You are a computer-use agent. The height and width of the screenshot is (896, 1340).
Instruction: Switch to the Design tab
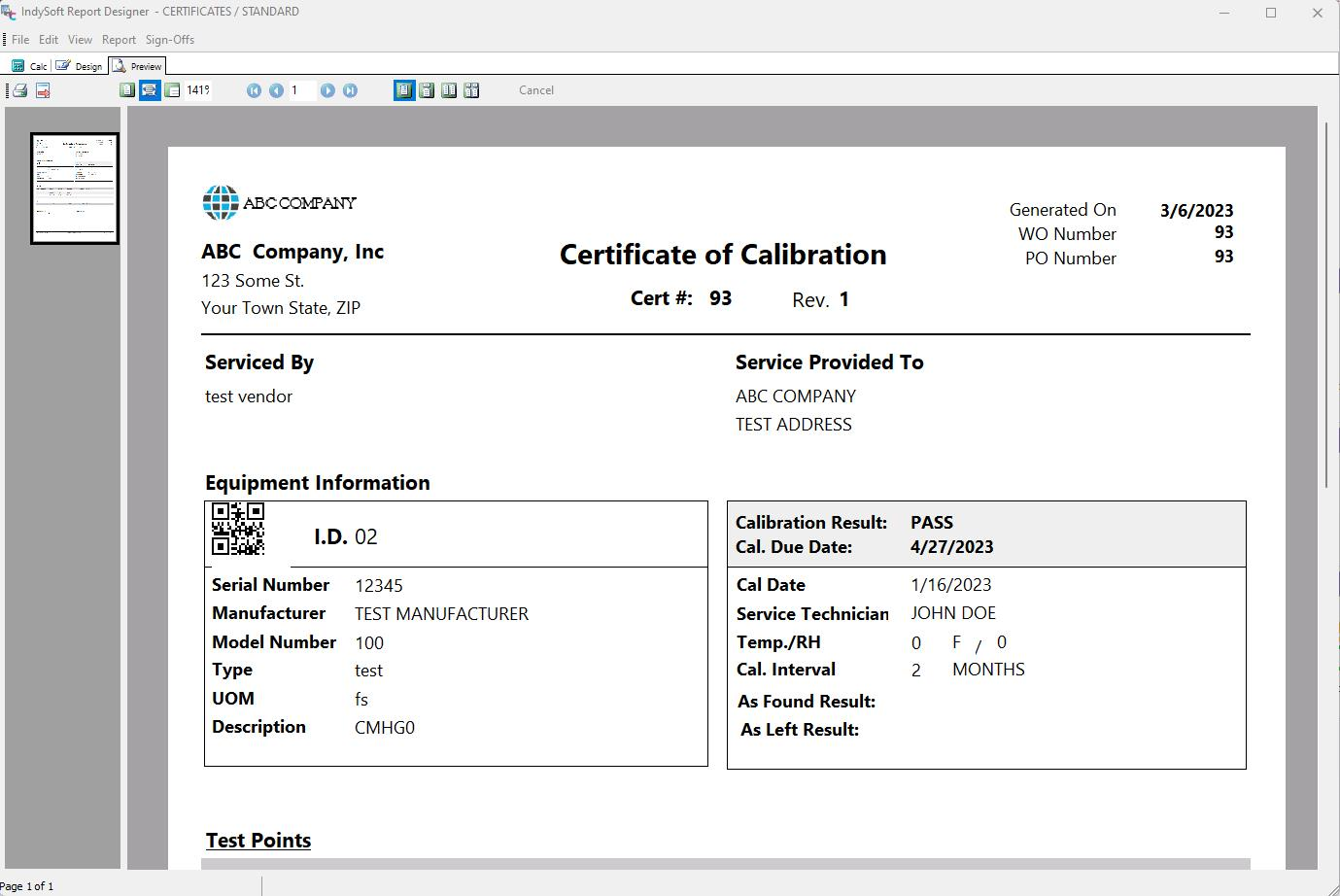coord(80,66)
